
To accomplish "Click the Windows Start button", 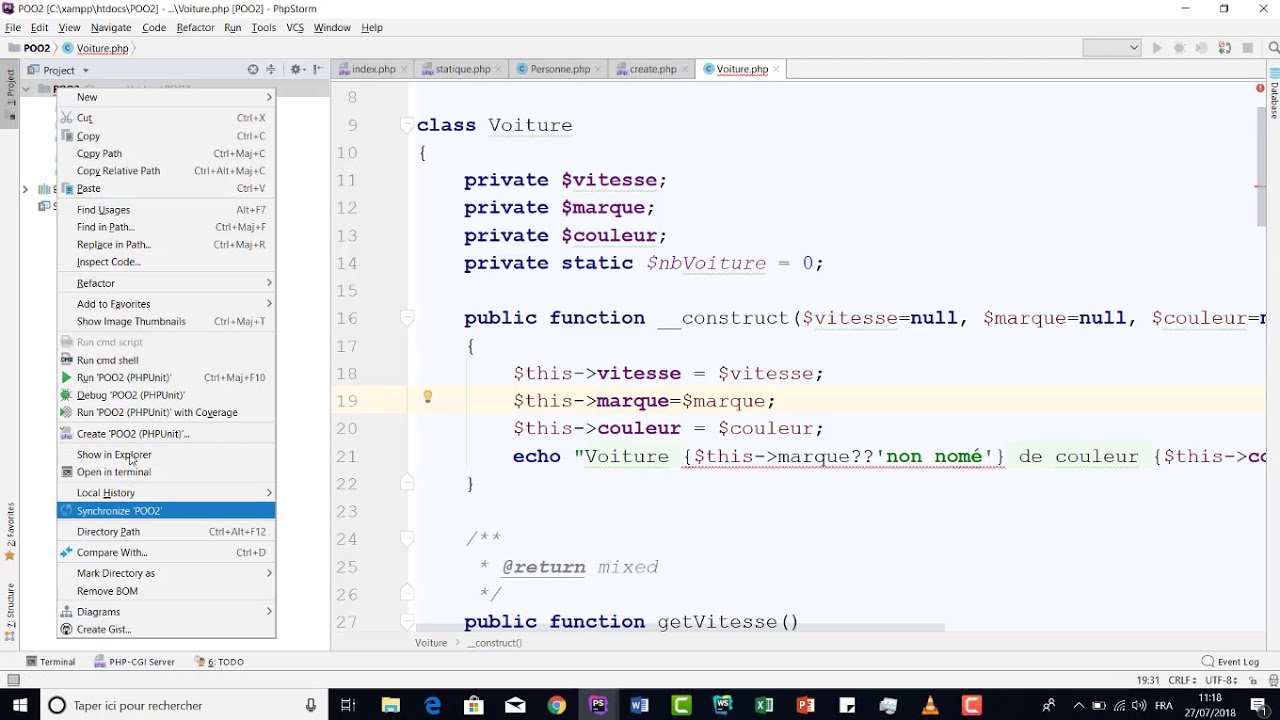I will 20,705.
